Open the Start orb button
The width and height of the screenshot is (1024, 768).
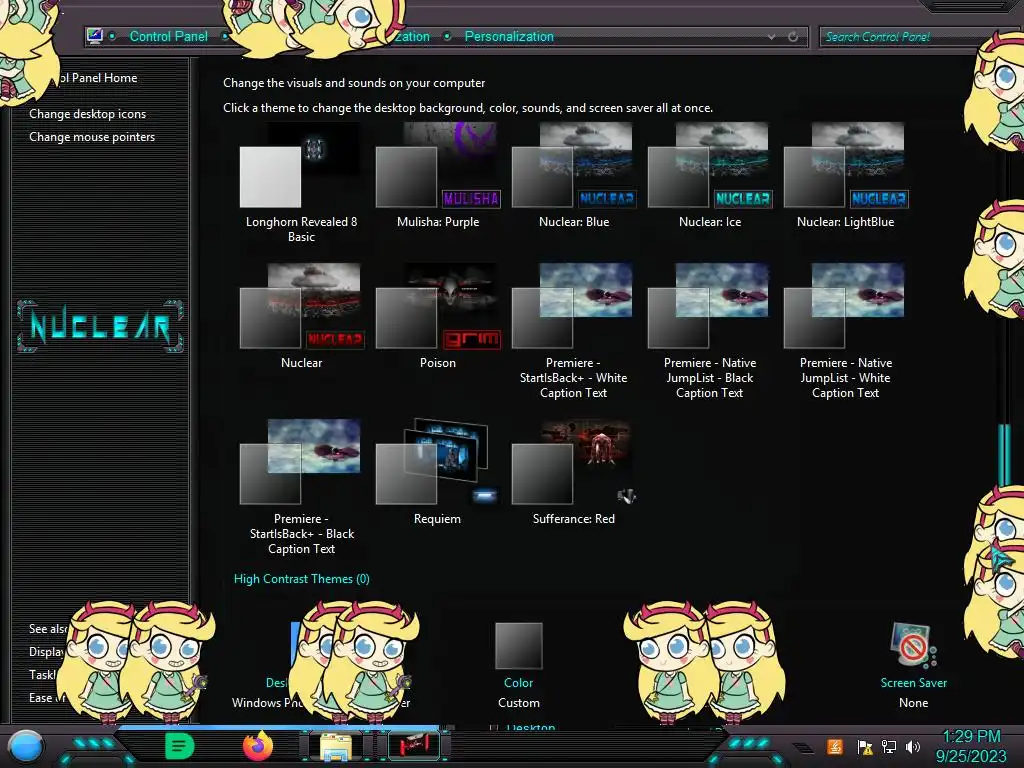click(25, 746)
